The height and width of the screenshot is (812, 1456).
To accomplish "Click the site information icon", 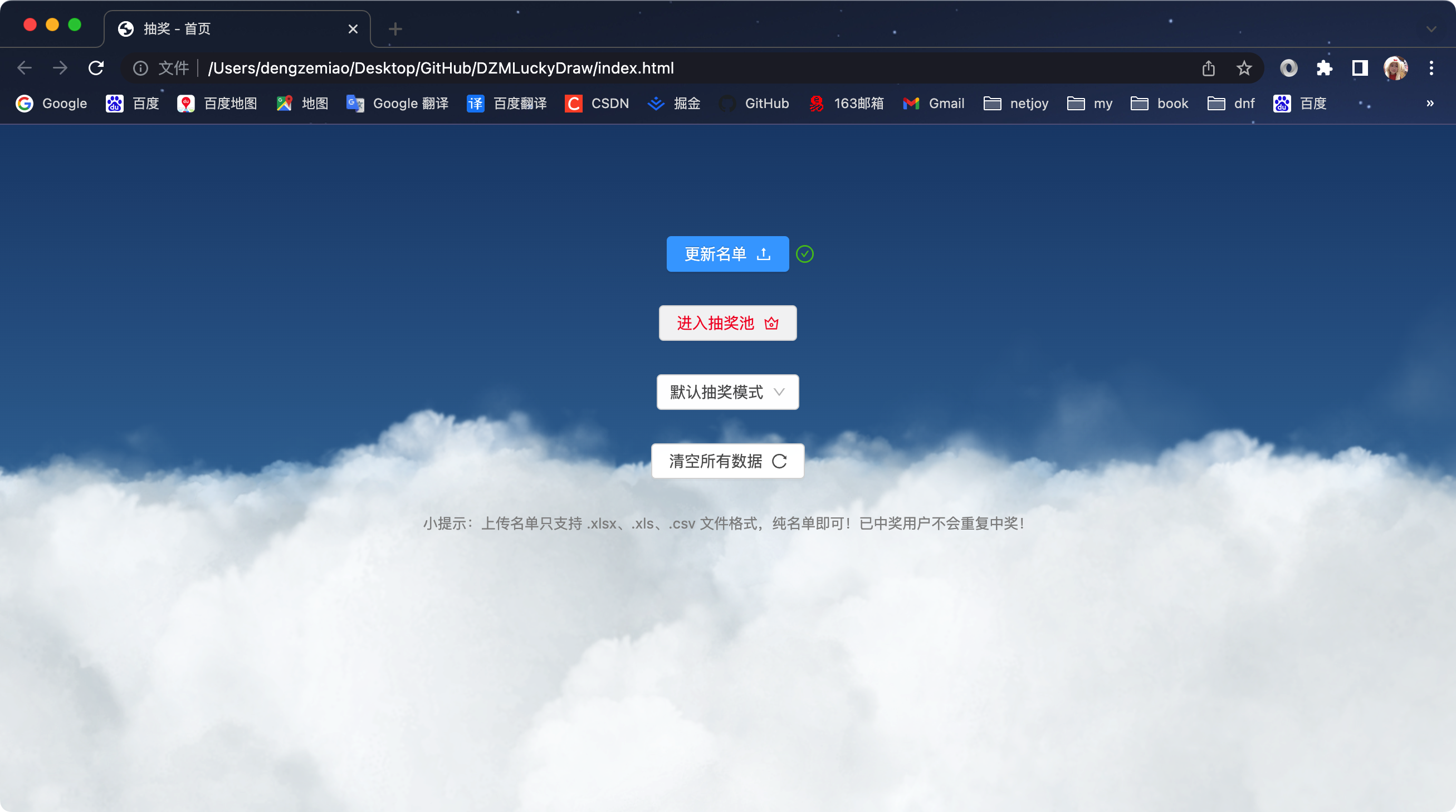I will (140, 69).
